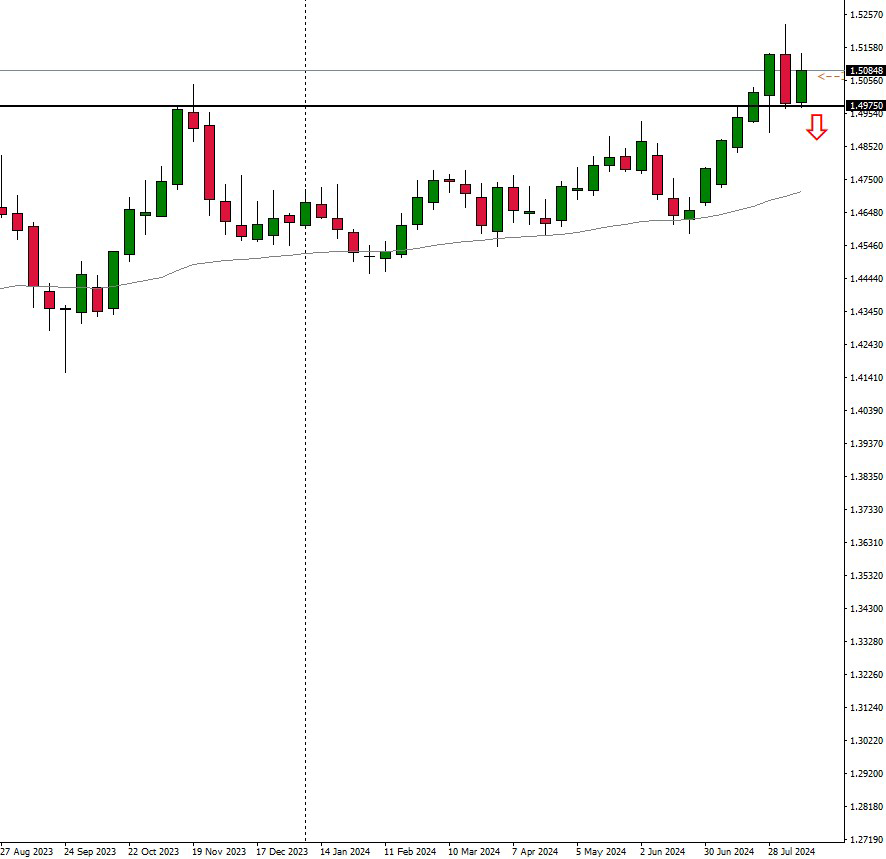The height and width of the screenshot is (859, 886).
Task: Click the 5 May 2024 date label
Action: click(600, 852)
